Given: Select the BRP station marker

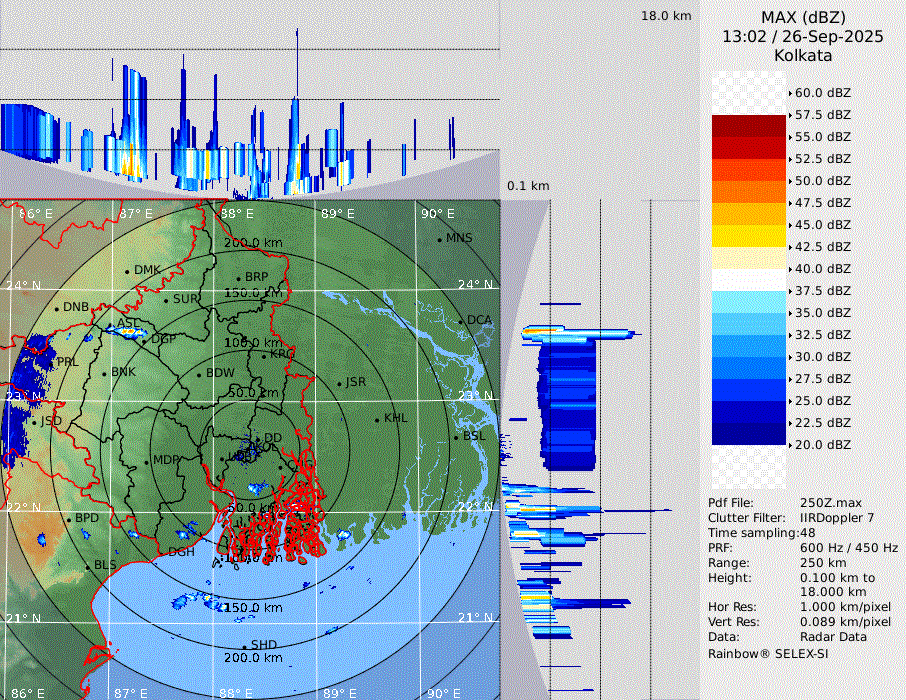Looking at the screenshot, I should (x=238, y=278).
